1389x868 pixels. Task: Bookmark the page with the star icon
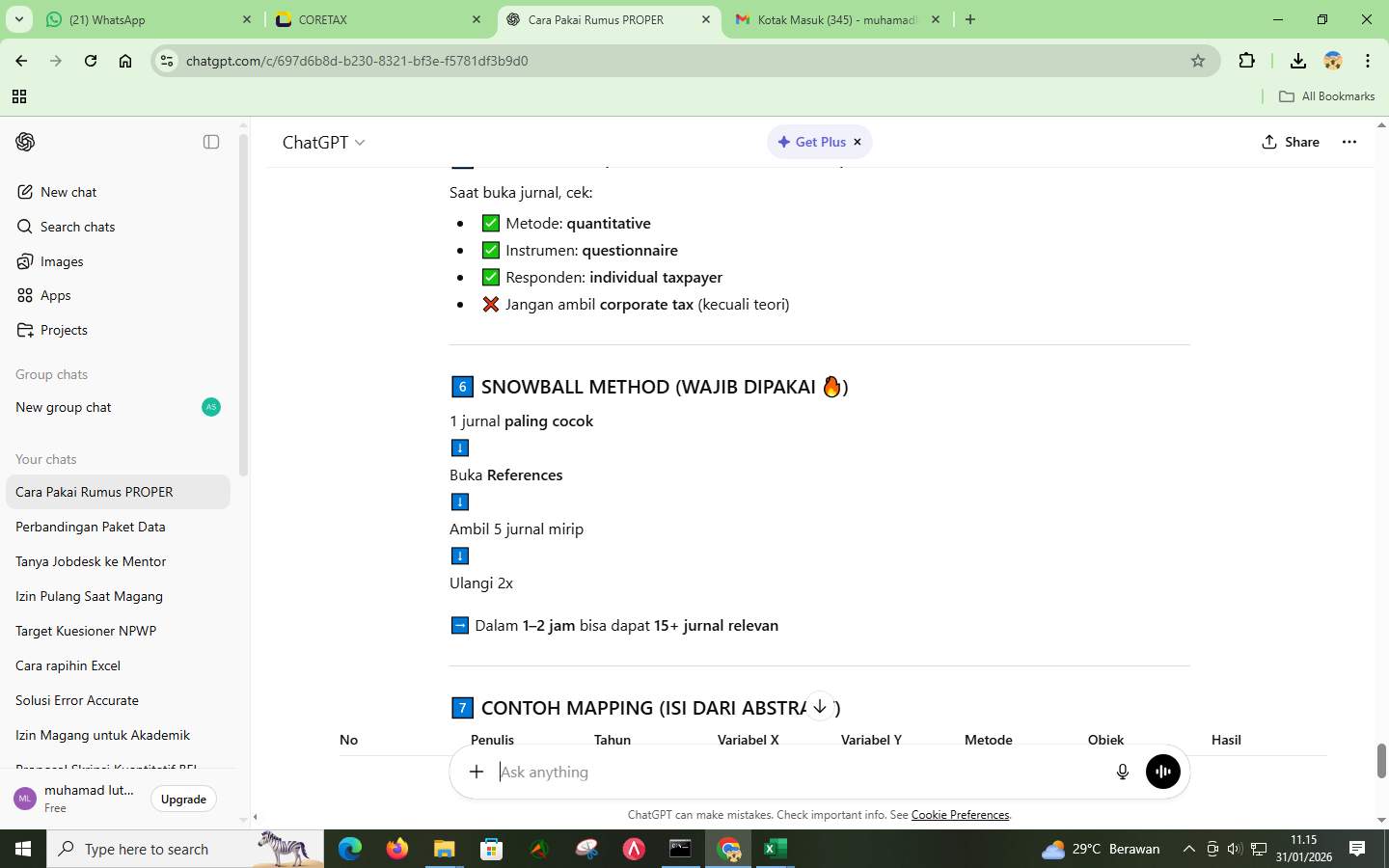[x=1197, y=60]
